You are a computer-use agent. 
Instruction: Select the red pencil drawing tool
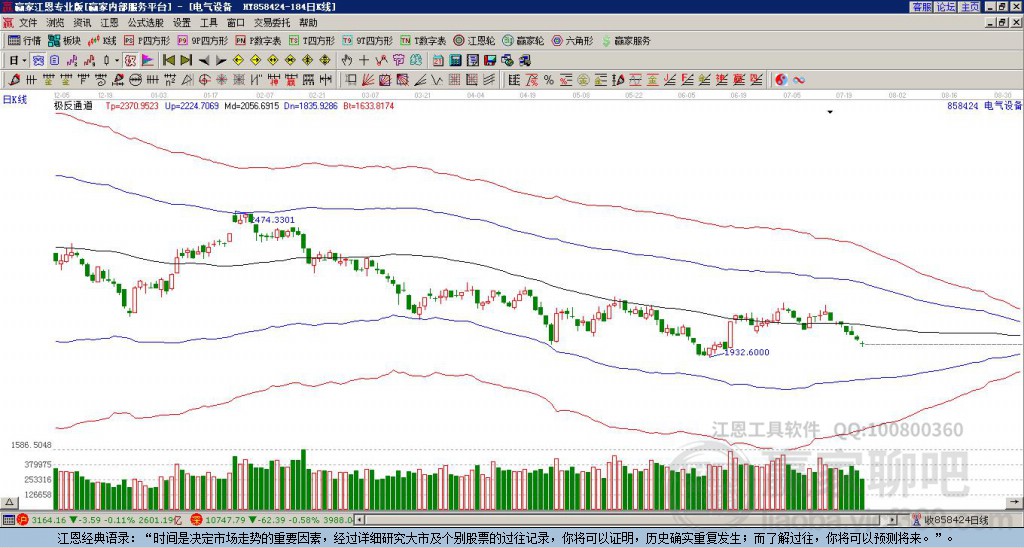(14, 80)
